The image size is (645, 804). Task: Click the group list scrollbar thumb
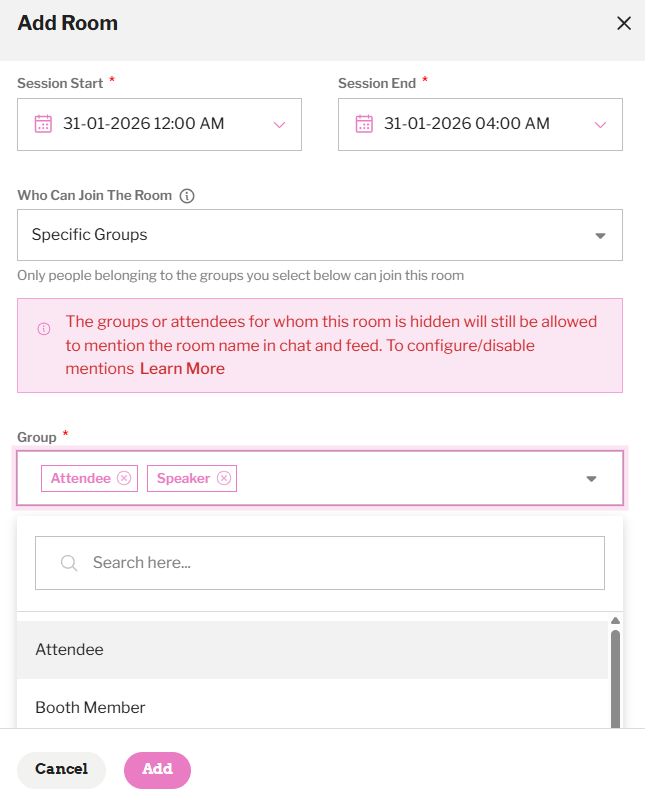click(x=615, y=679)
